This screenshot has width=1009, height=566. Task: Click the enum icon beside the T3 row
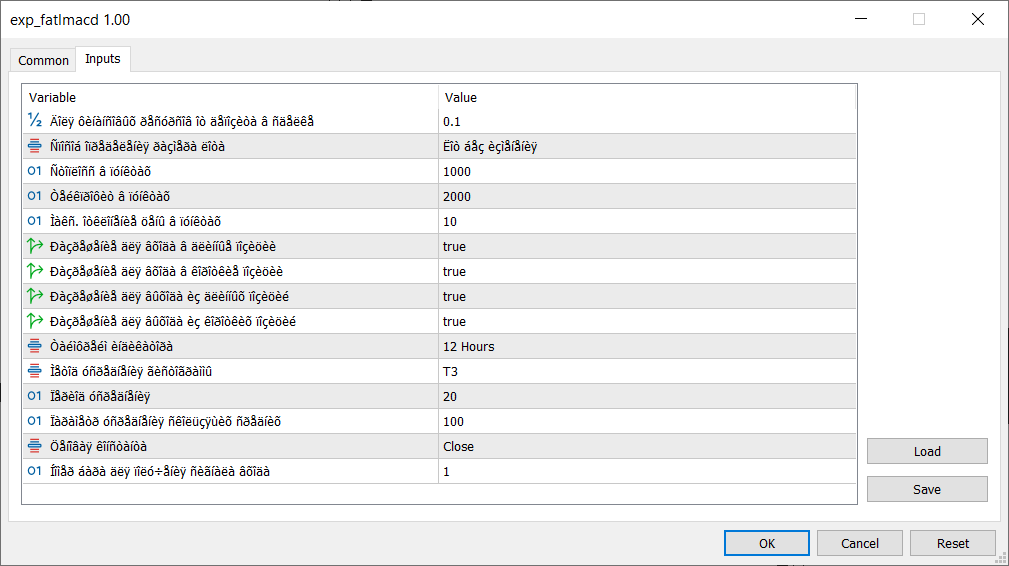tap(35, 371)
